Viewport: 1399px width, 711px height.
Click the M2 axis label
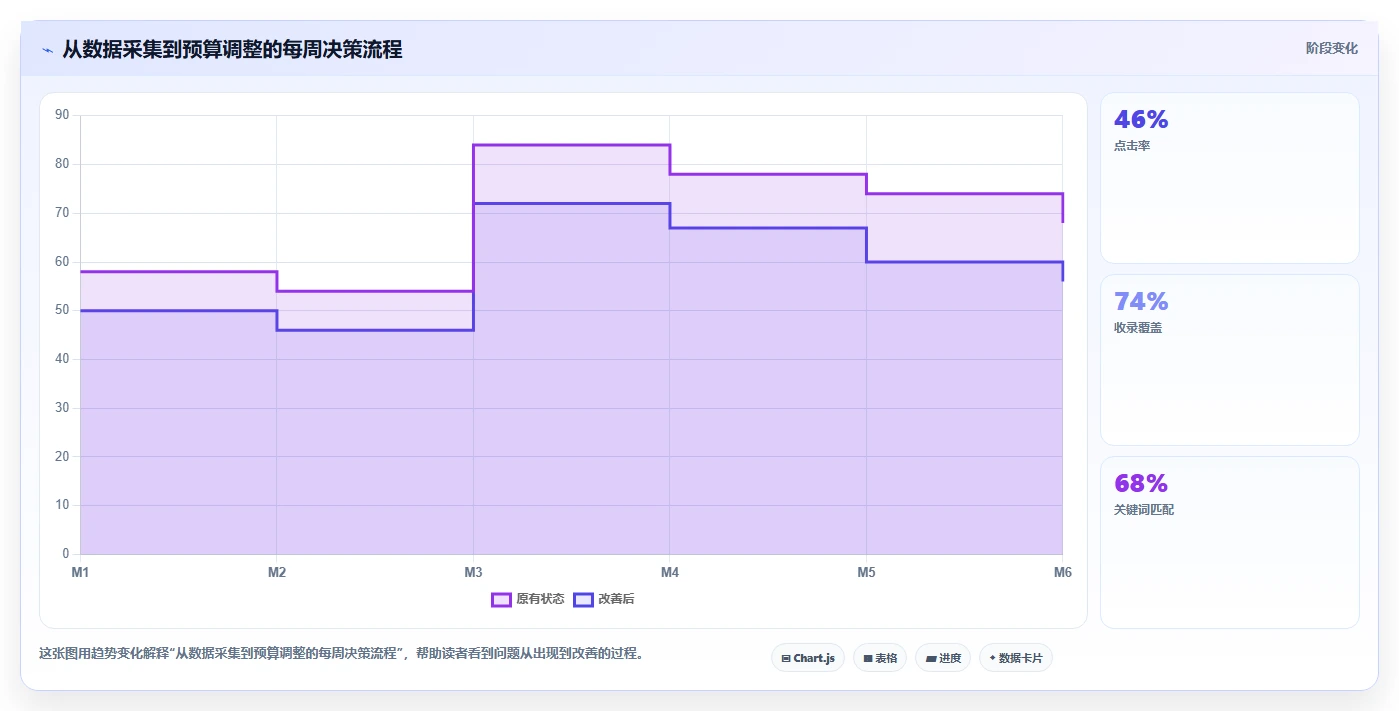pos(277,573)
